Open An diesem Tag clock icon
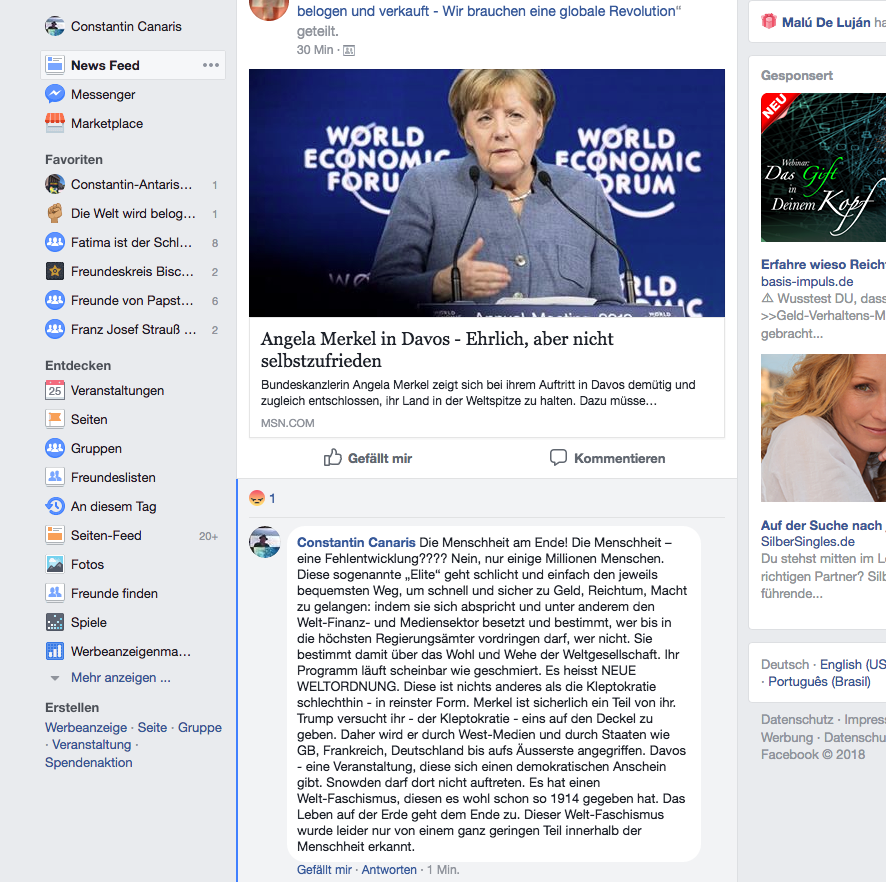Image resolution: width=886 pixels, height=882 pixels. tap(55, 506)
